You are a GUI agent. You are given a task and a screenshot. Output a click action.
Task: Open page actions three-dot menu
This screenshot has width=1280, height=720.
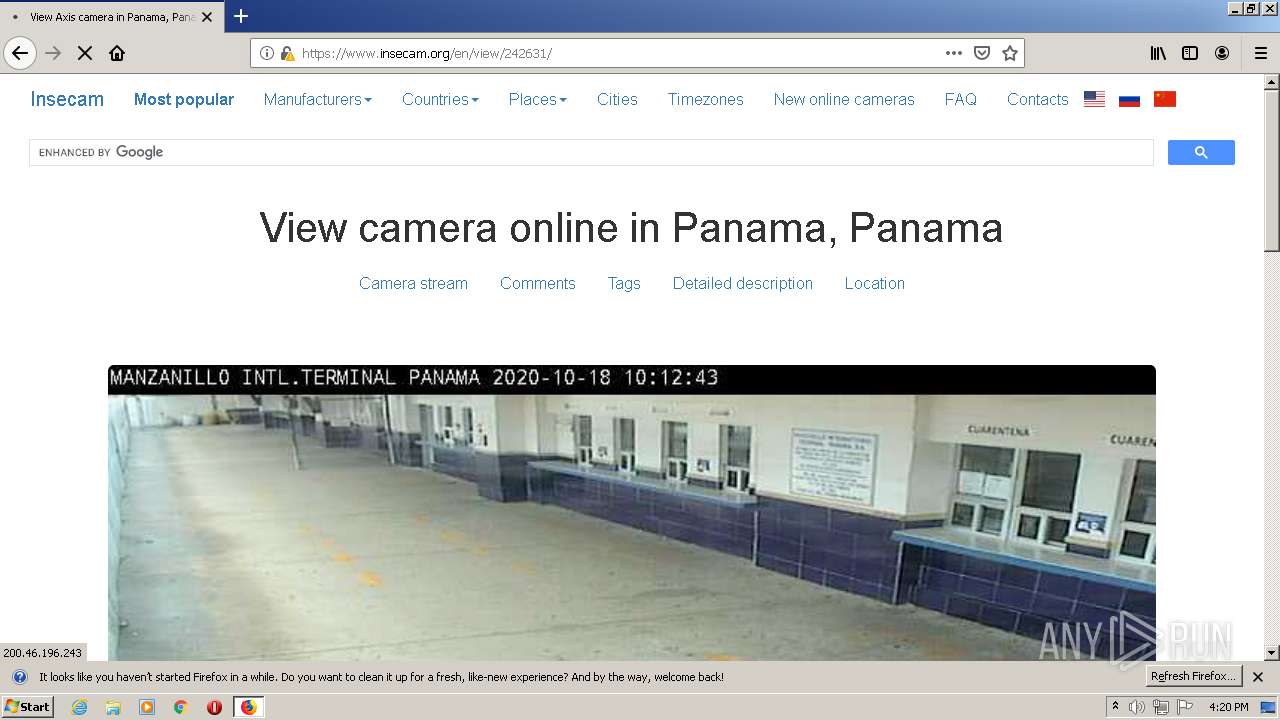pos(954,53)
